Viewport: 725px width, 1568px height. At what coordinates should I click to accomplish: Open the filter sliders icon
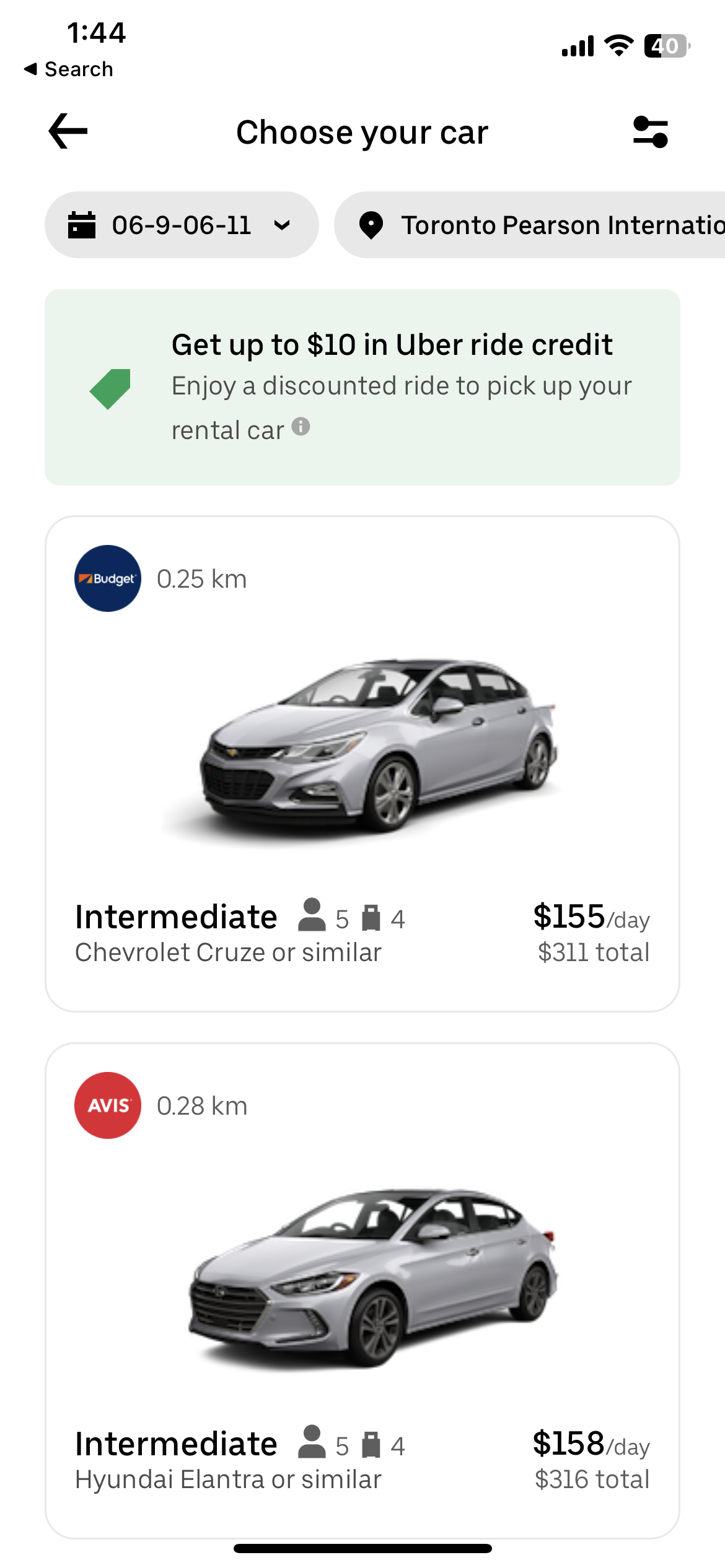(650, 132)
